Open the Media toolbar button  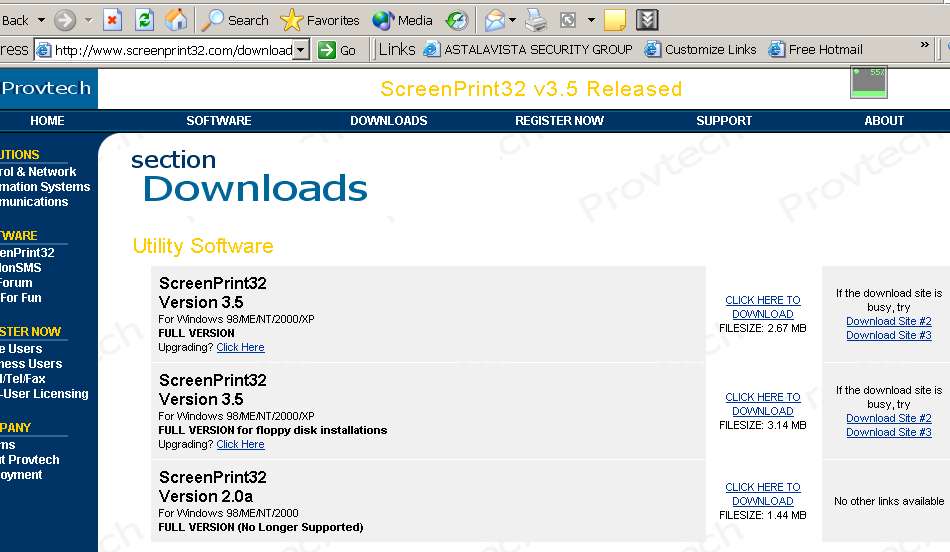point(402,21)
